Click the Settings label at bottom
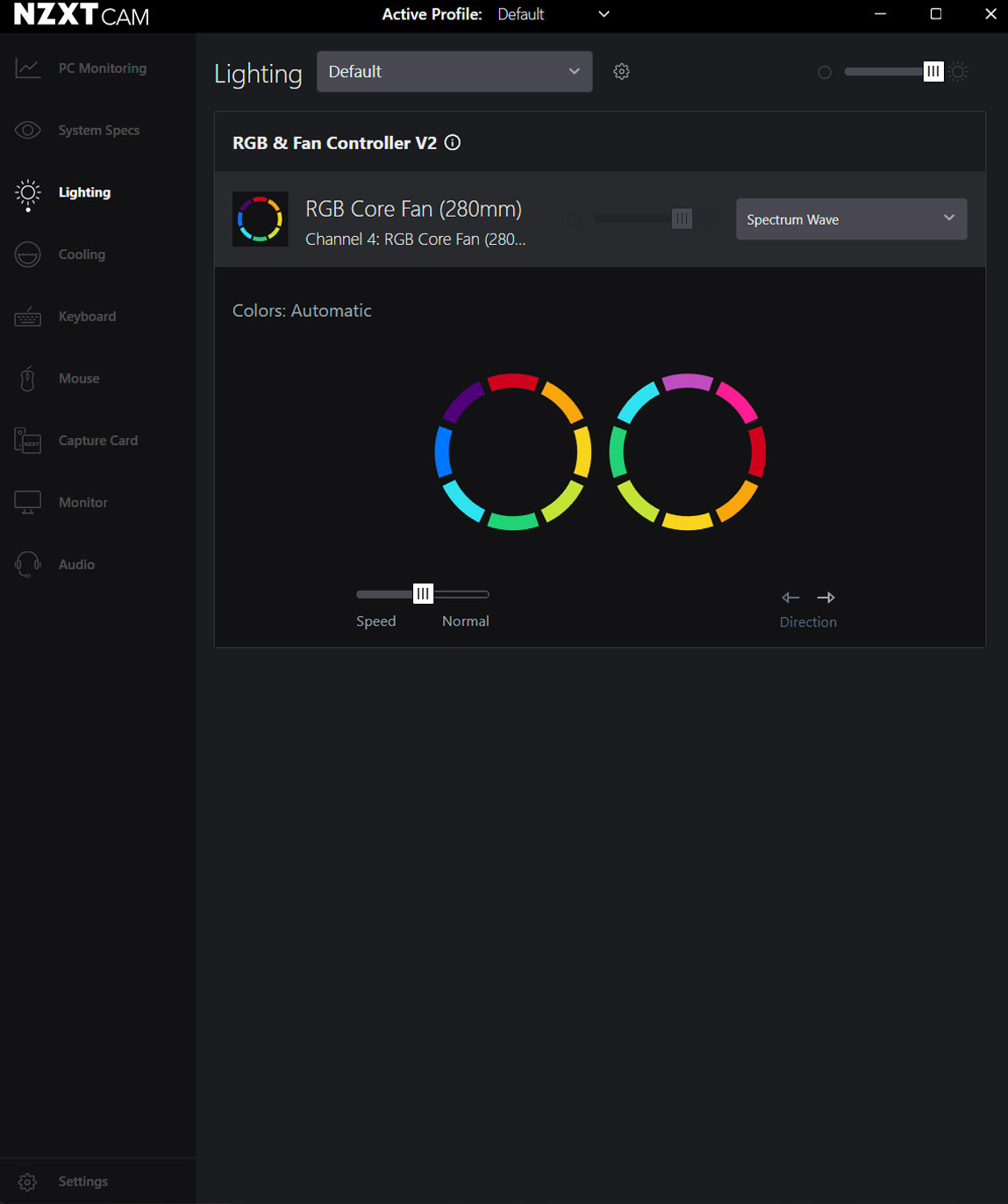 point(83,1182)
